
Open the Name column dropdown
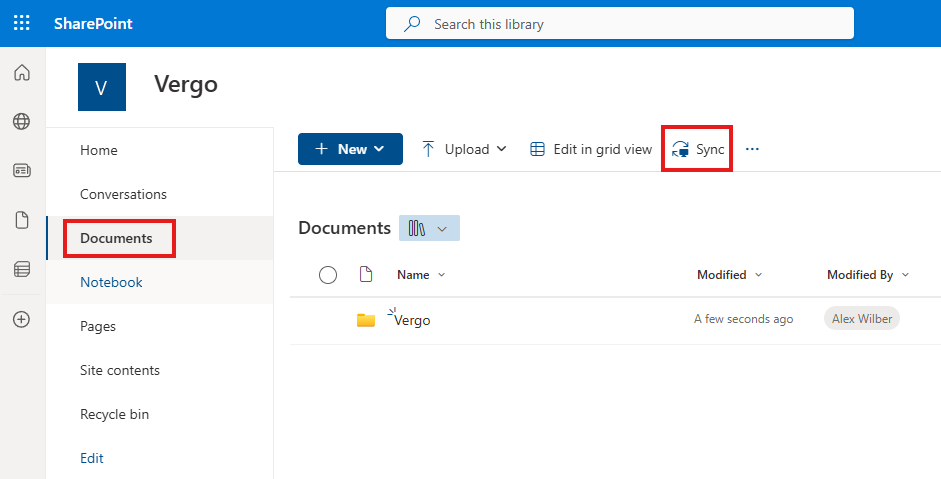[x=421, y=275]
